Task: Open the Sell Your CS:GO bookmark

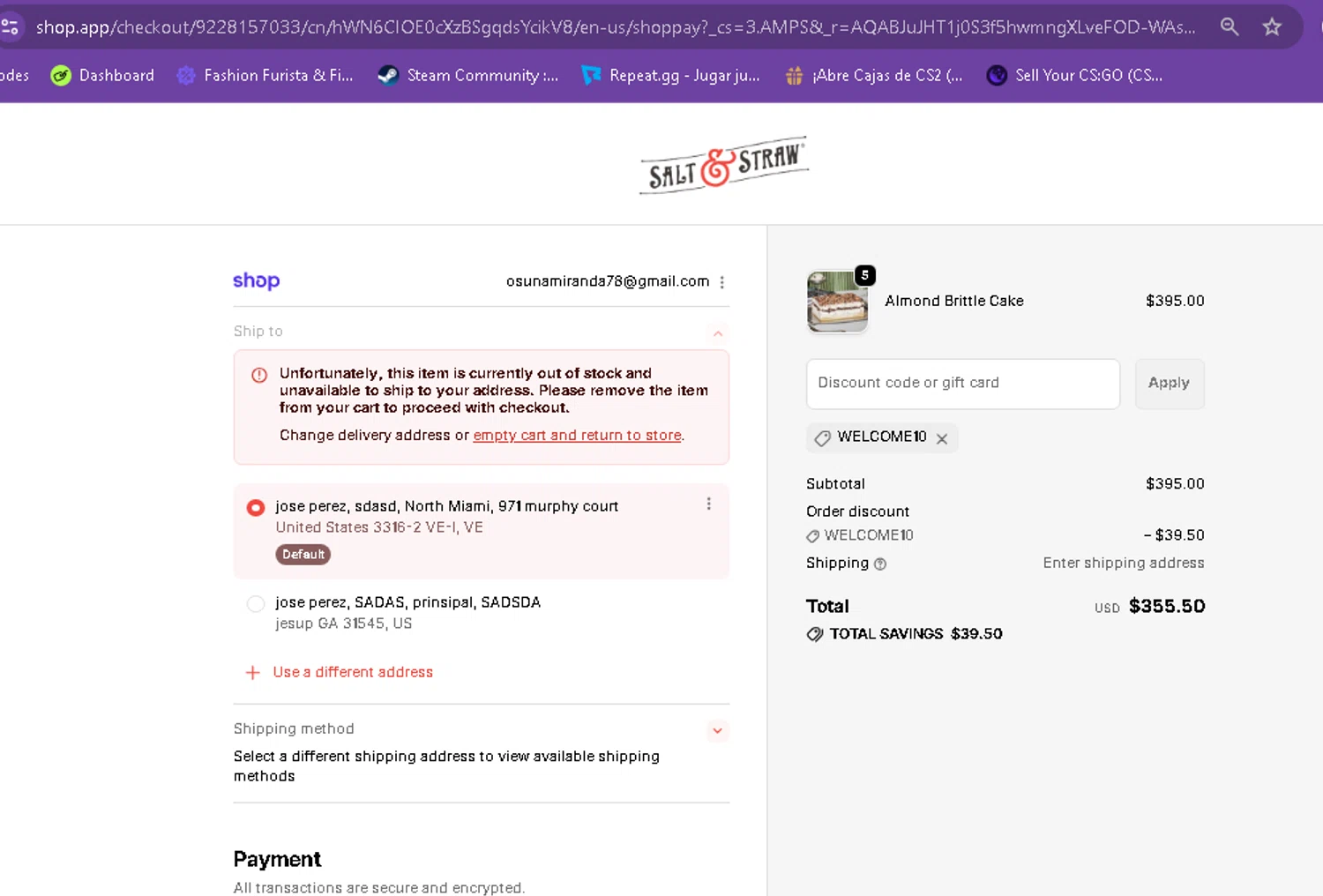Action: (1074, 75)
